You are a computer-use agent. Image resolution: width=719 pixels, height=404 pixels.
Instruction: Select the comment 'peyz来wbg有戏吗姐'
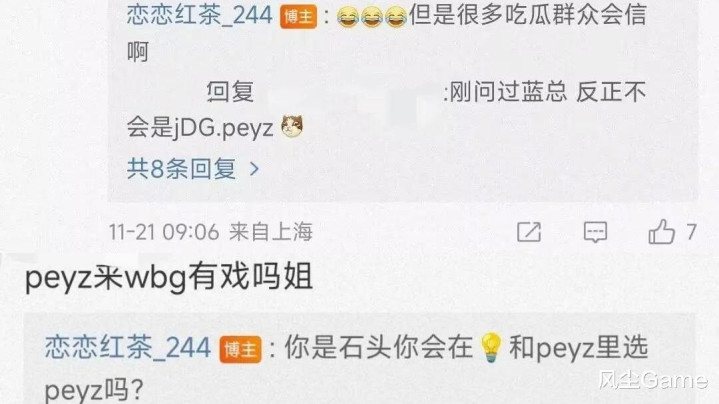(x=169, y=277)
